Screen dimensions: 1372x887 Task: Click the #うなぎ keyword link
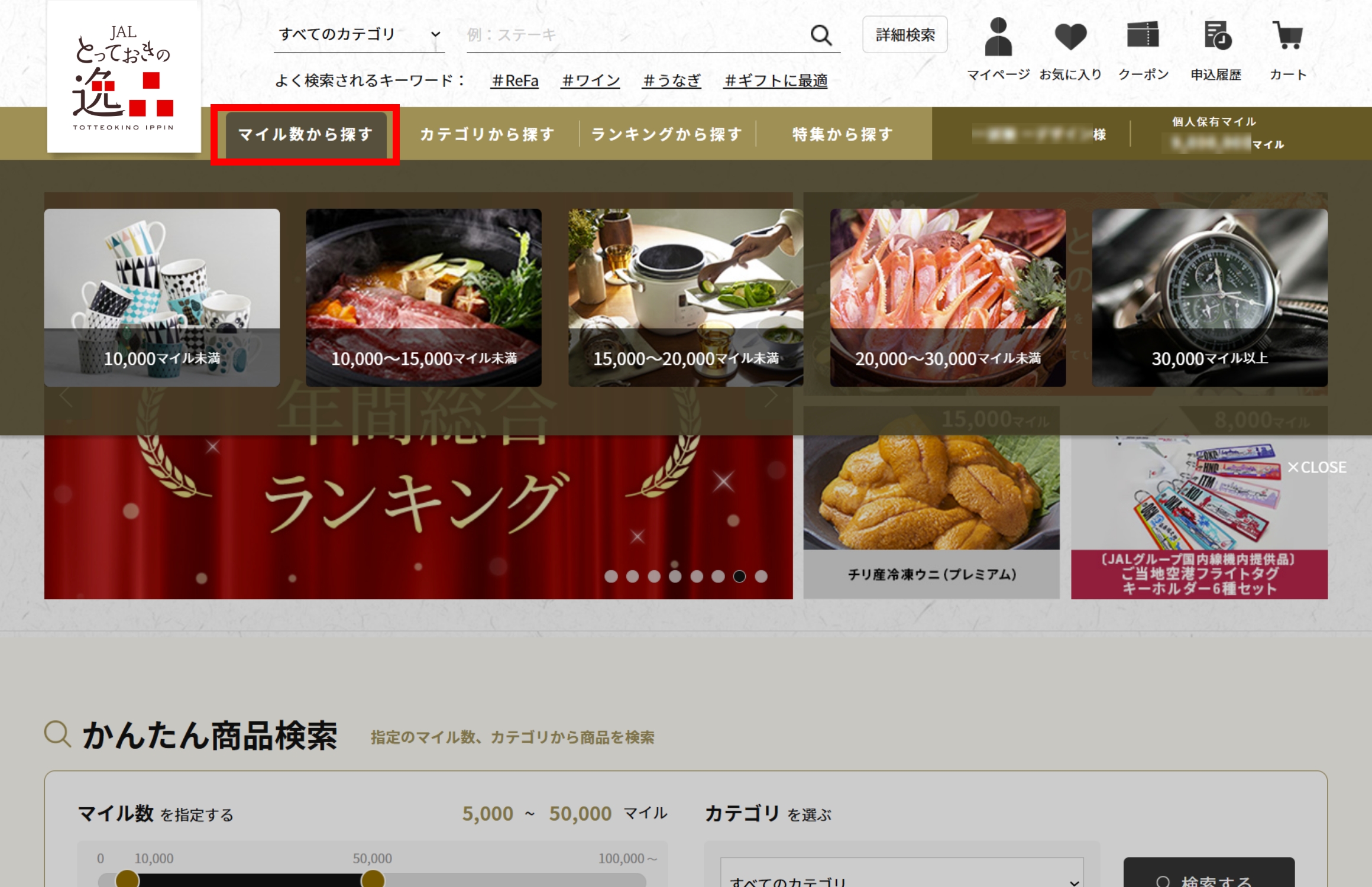[671, 80]
